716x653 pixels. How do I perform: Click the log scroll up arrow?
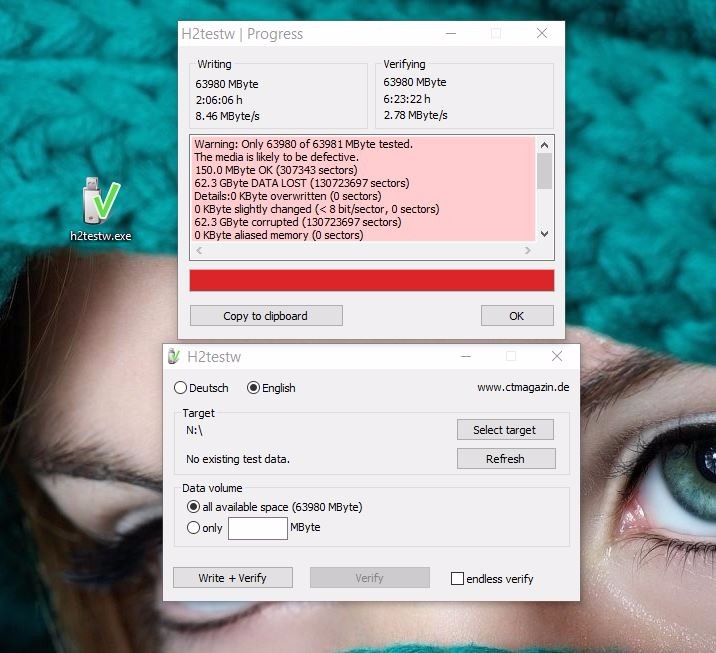click(544, 145)
